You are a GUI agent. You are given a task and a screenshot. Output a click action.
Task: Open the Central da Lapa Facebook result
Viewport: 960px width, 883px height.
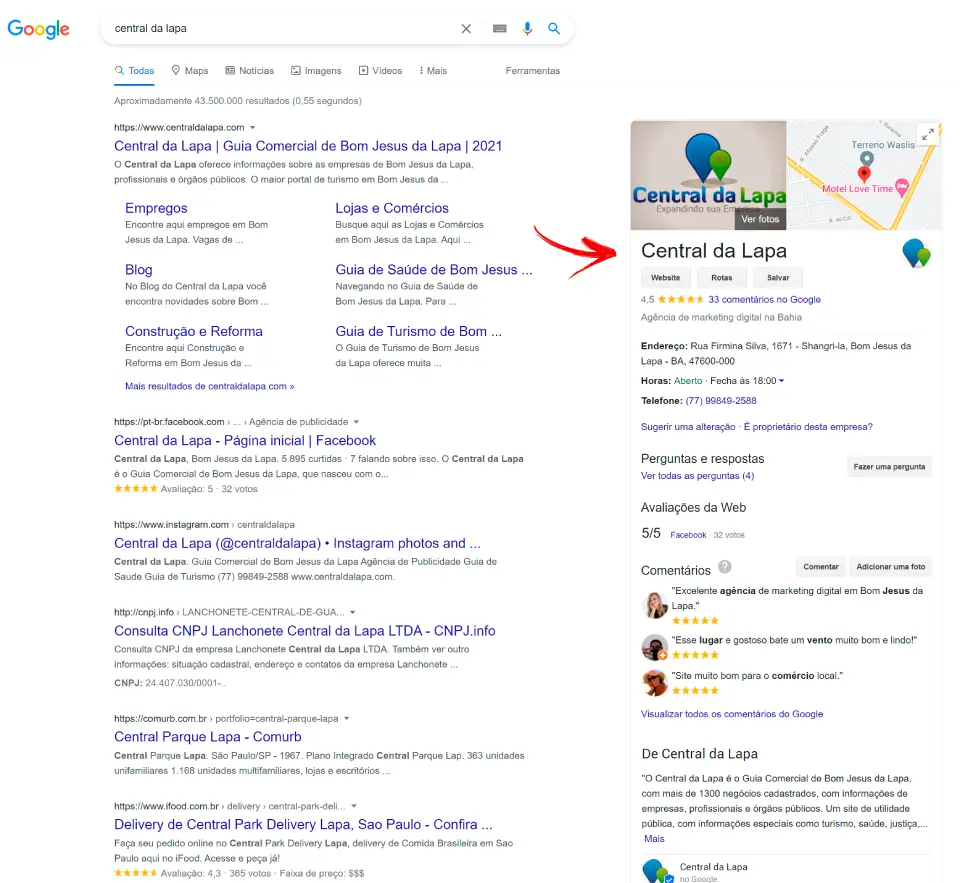245,441
